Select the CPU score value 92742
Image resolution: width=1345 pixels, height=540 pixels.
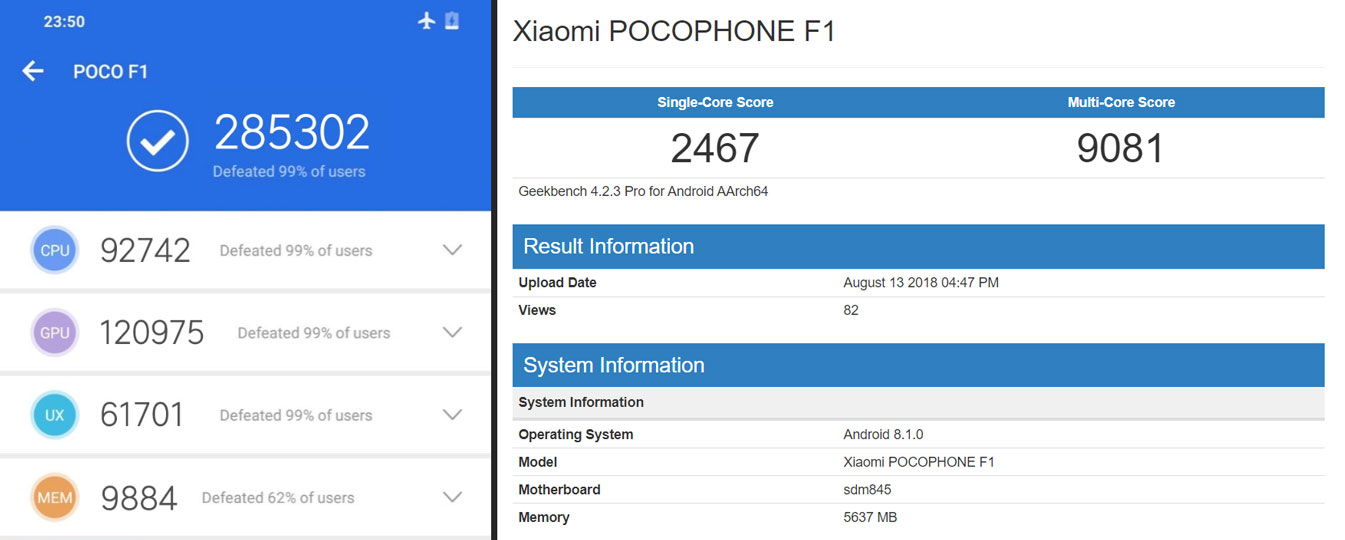pyautogui.click(x=145, y=250)
